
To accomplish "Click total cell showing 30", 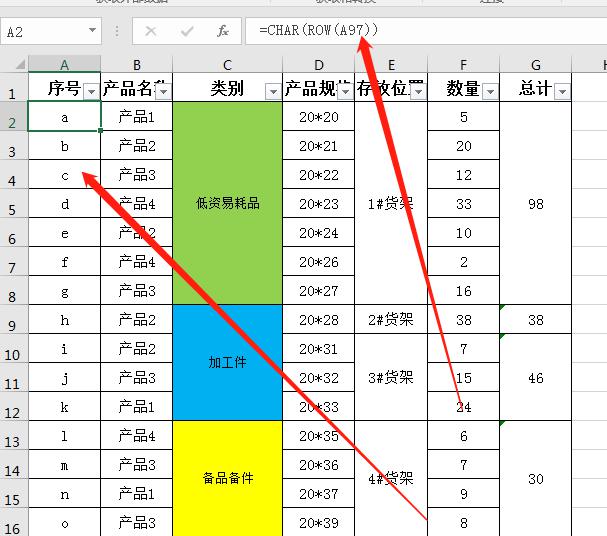I will (x=536, y=479).
